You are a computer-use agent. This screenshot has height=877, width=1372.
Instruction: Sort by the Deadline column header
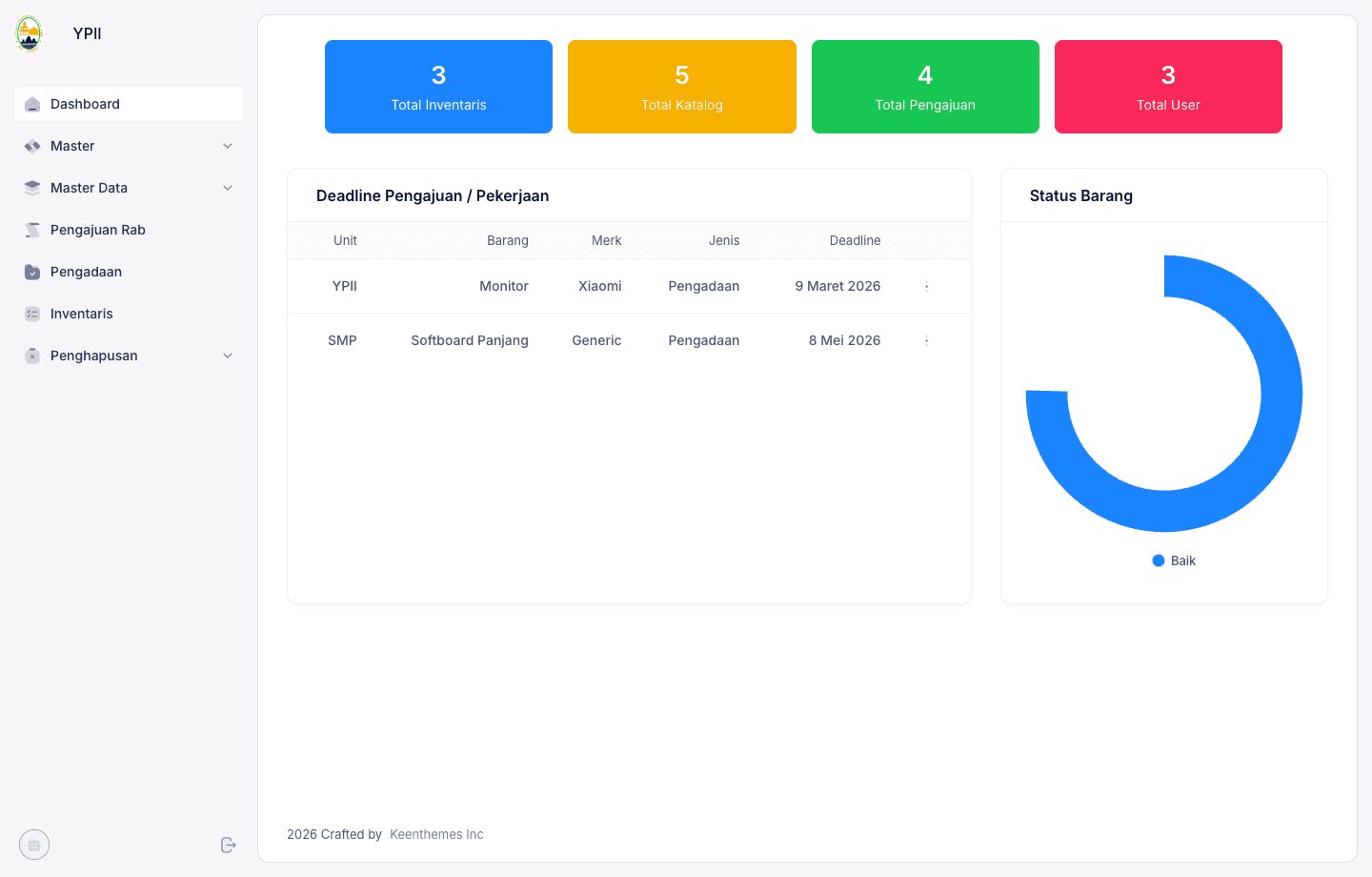pos(855,240)
